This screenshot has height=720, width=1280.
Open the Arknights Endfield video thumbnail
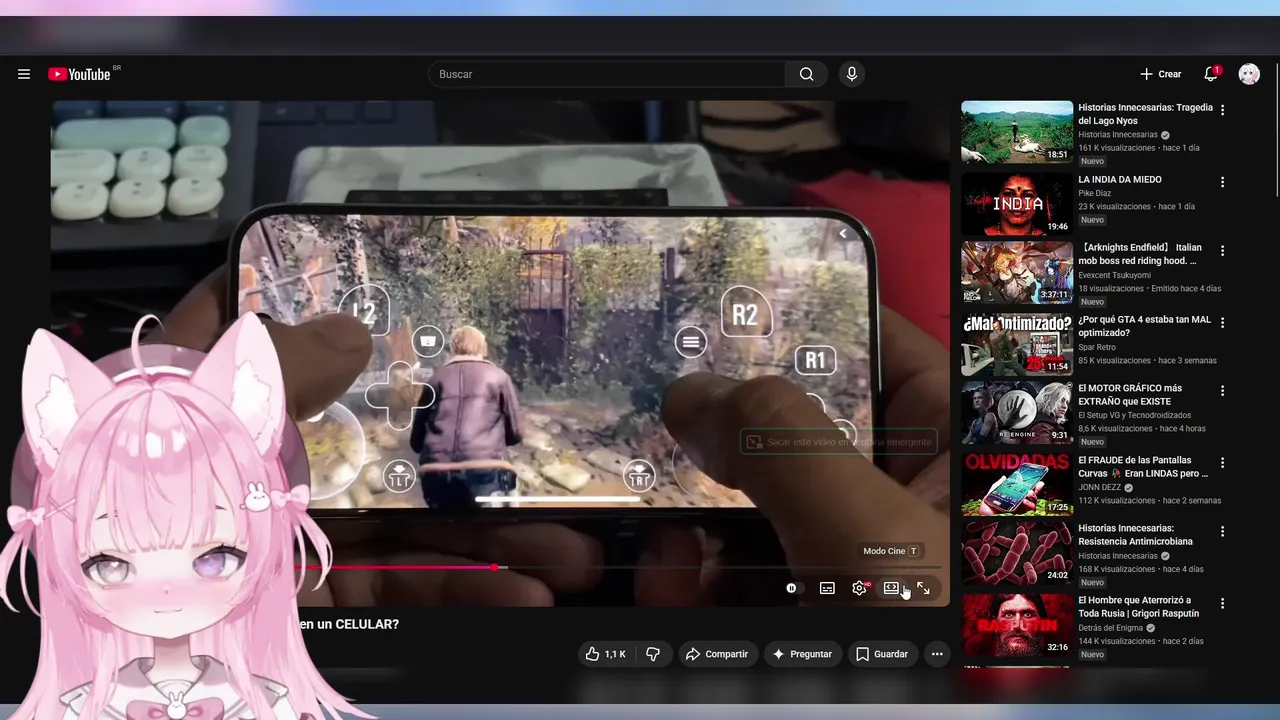tap(1017, 272)
